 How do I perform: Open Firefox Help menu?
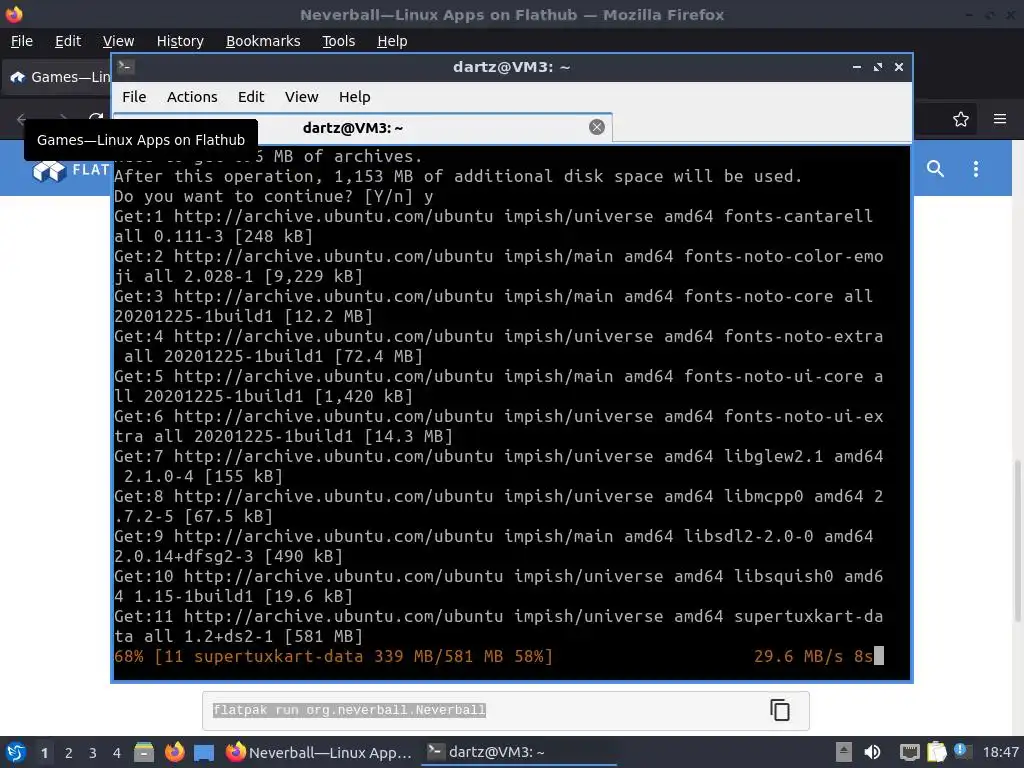[x=392, y=41]
